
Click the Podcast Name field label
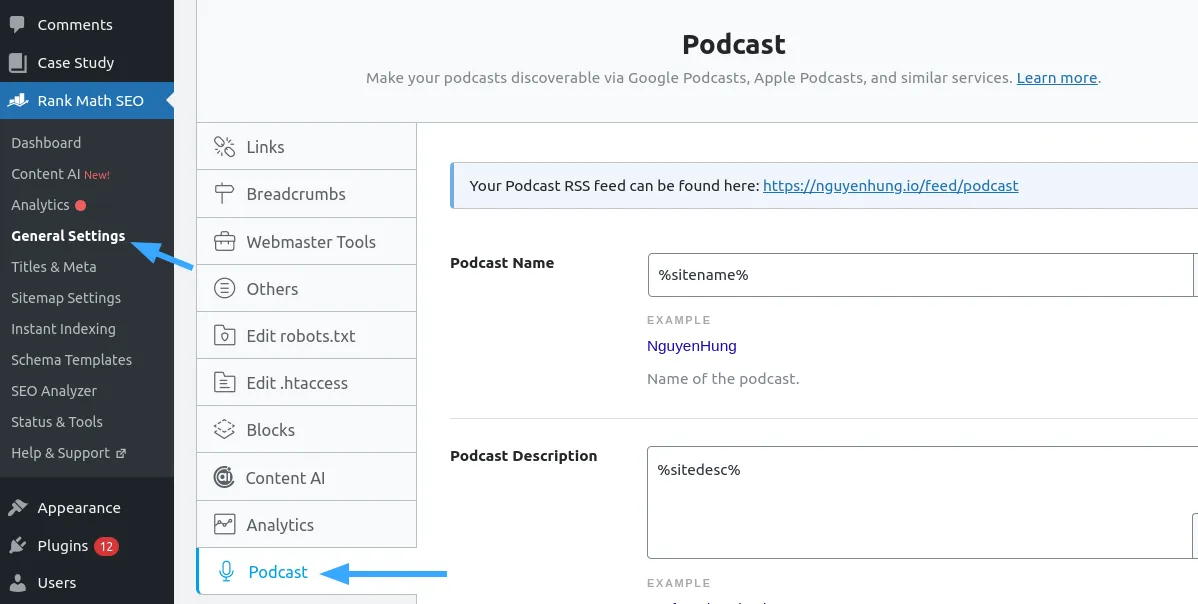(x=502, y=263)
